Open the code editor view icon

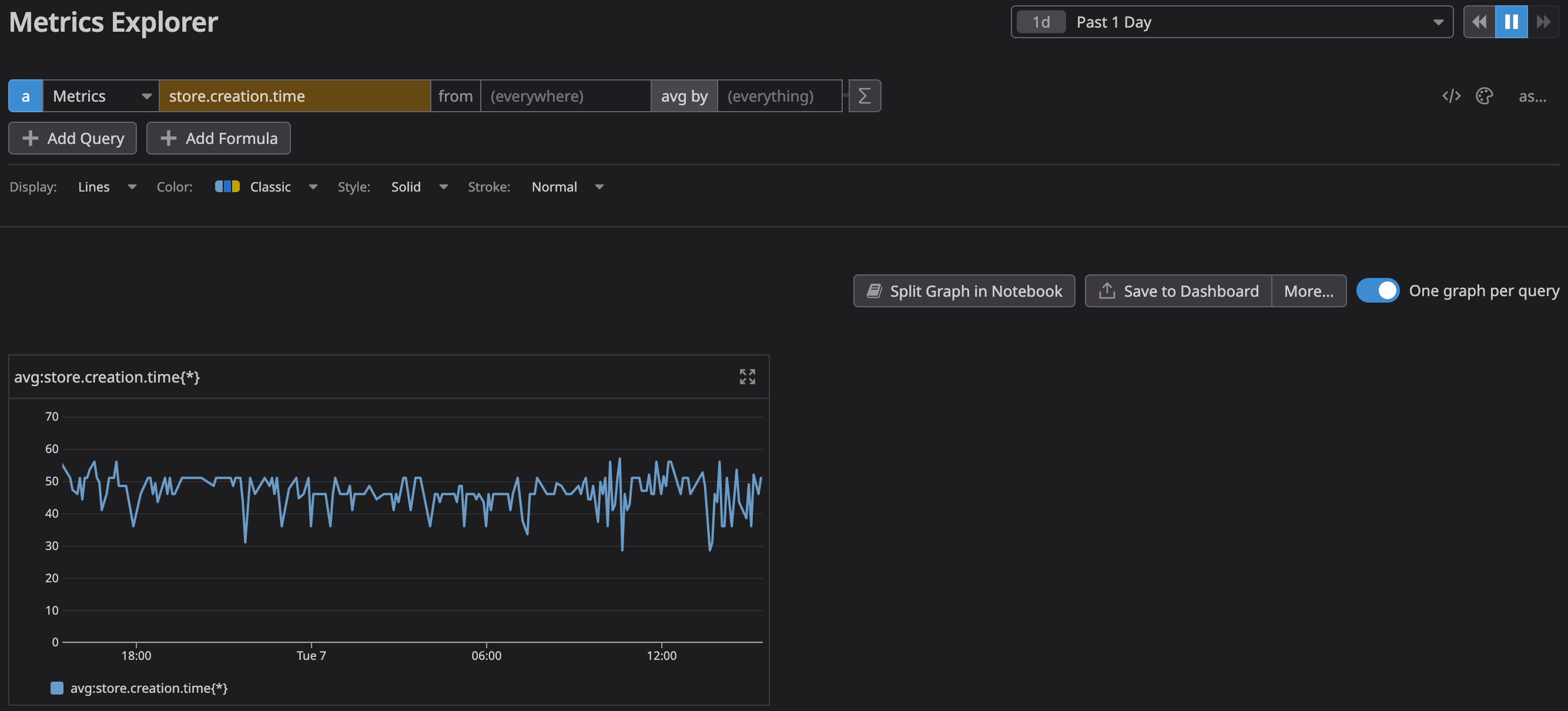pyautogui.click(x=1451, y=96)
